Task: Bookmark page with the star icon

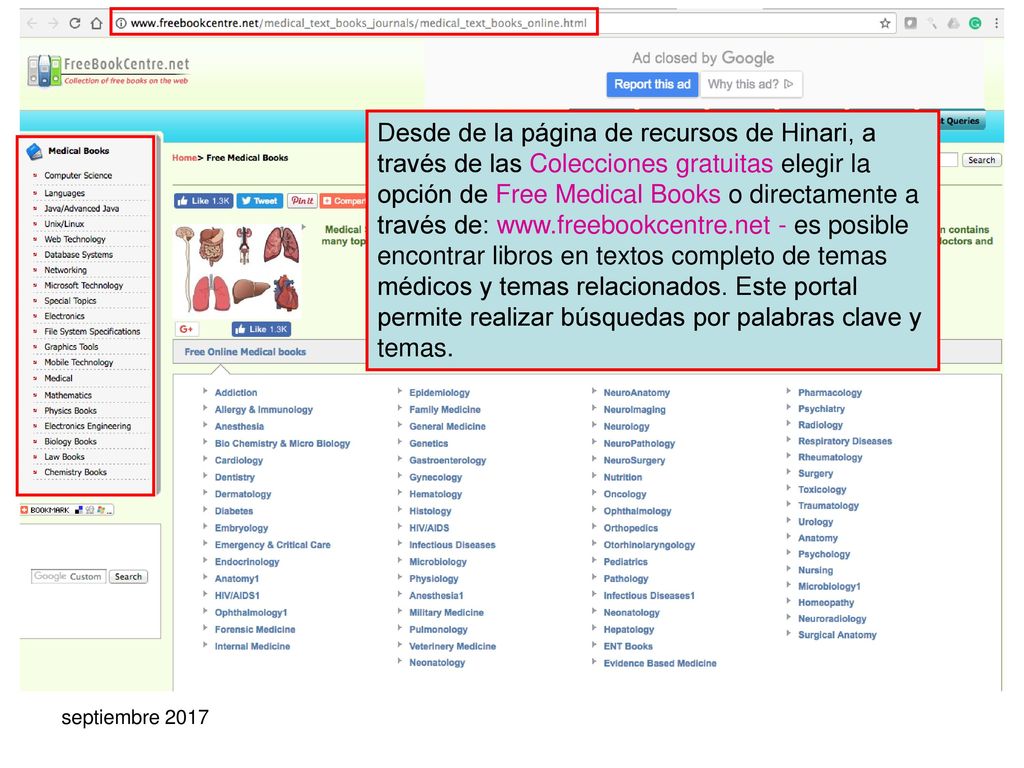Action: pyautogui.click(x=885, y=24)
